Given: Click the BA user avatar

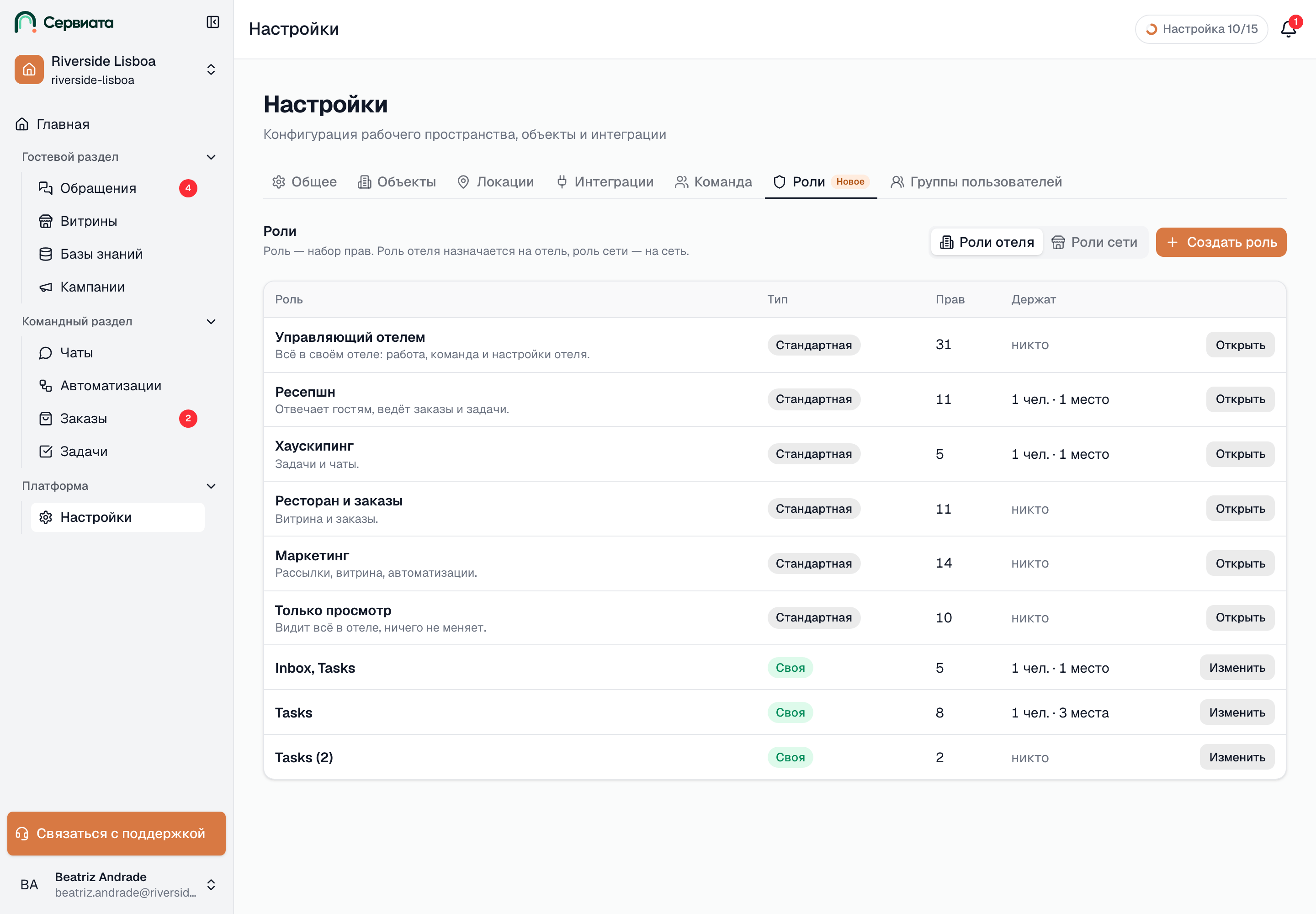Looking at the screenshot, I should click(x=29, y=885).
